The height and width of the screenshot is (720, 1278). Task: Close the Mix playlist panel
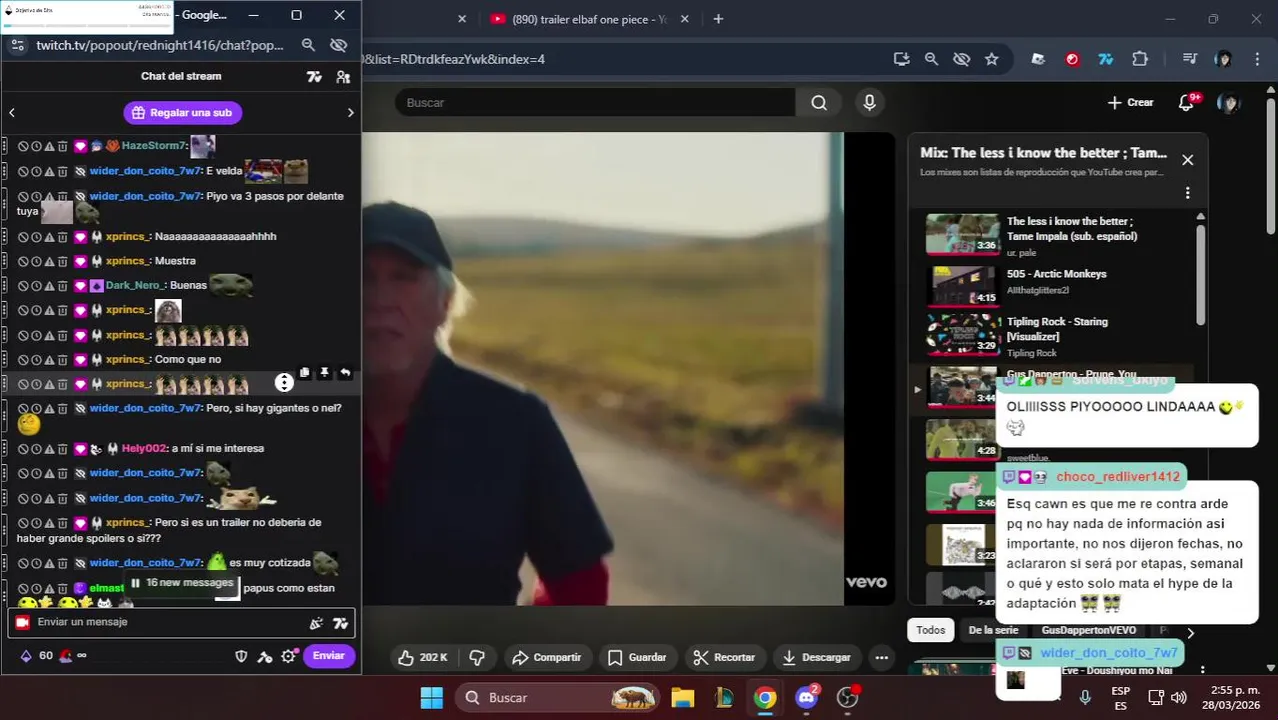[1187, 160]
